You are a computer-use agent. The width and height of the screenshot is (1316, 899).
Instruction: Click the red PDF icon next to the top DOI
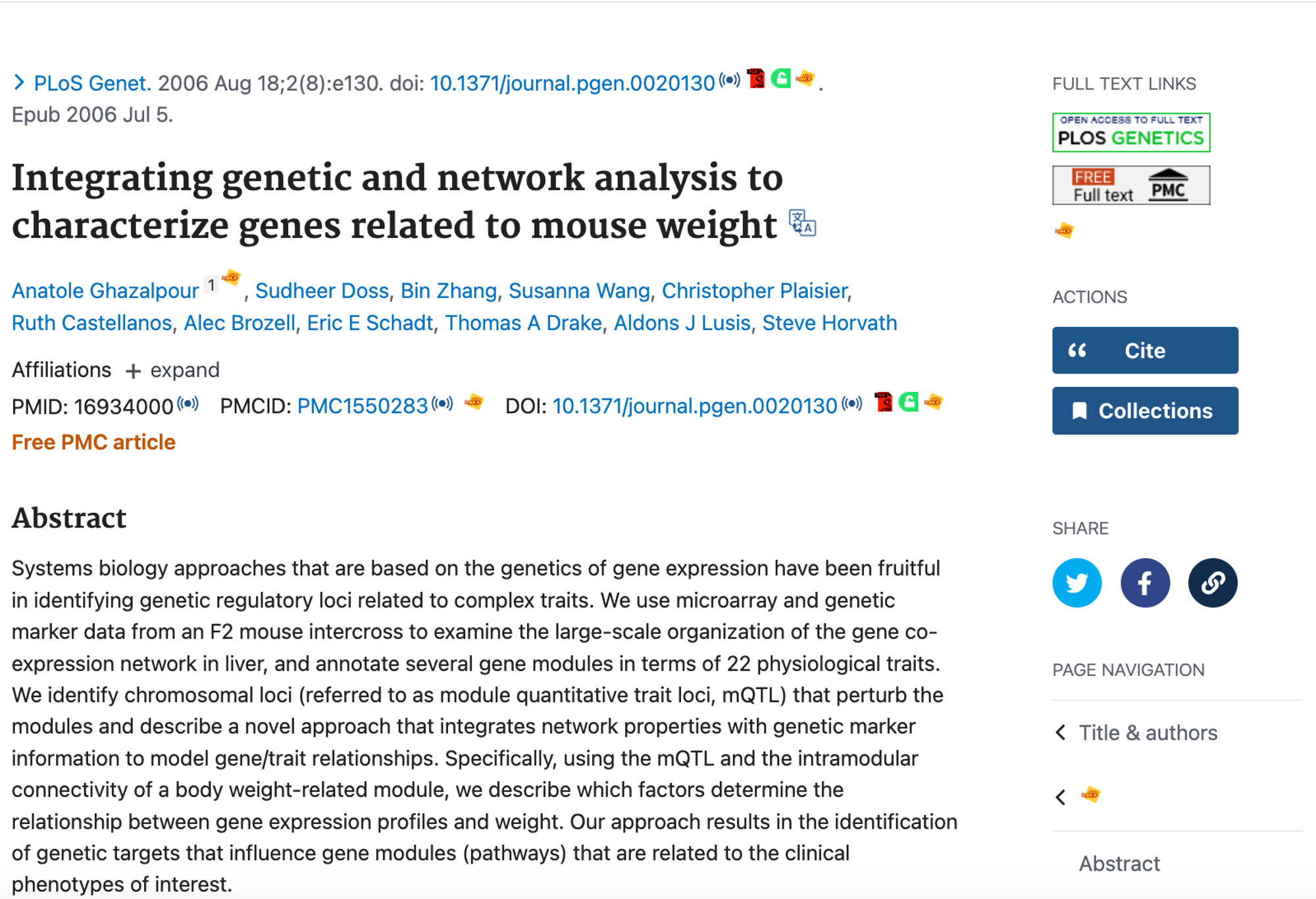coord(756,78)
